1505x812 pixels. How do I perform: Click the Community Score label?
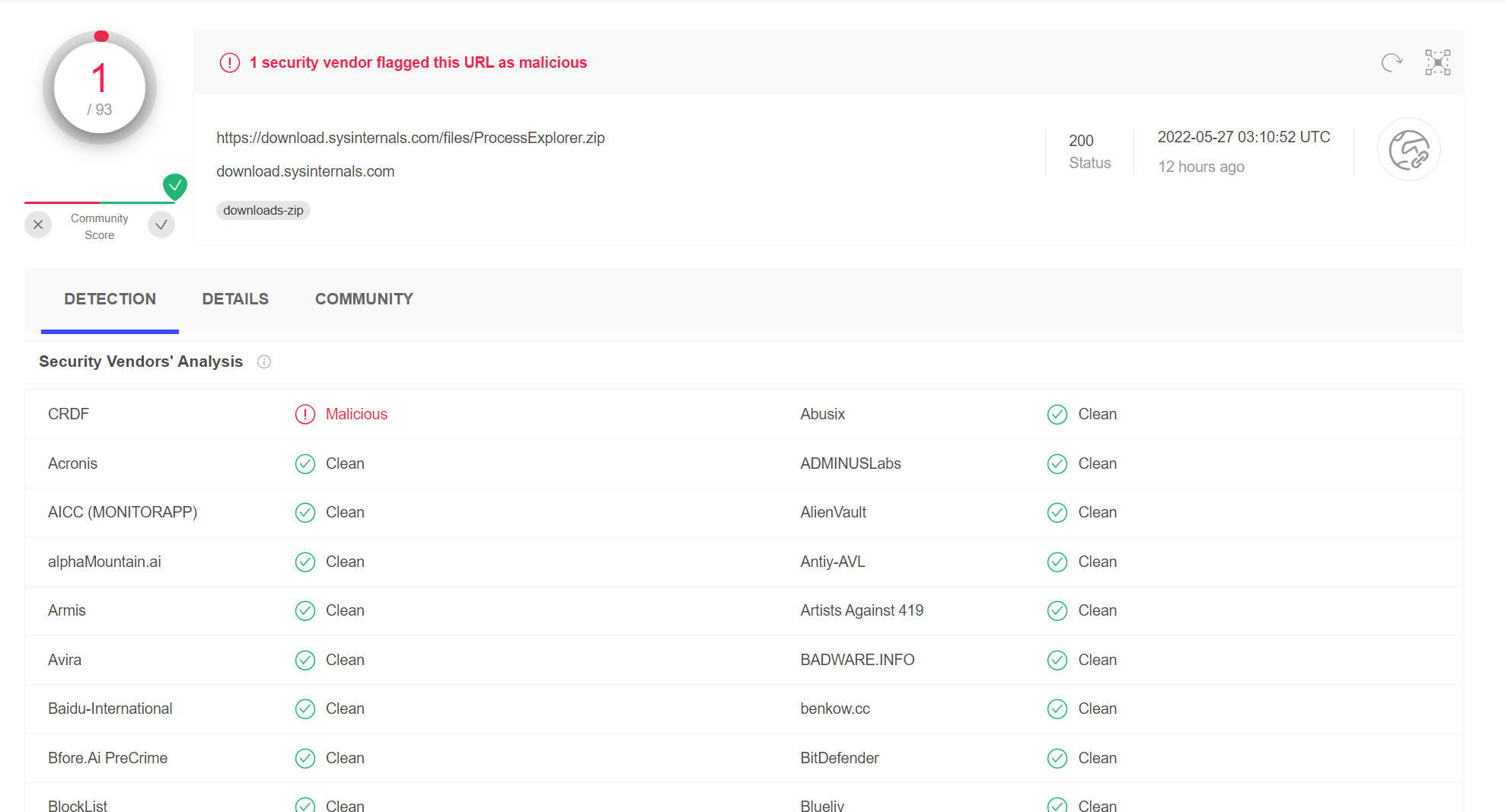(x=100, y=227)
